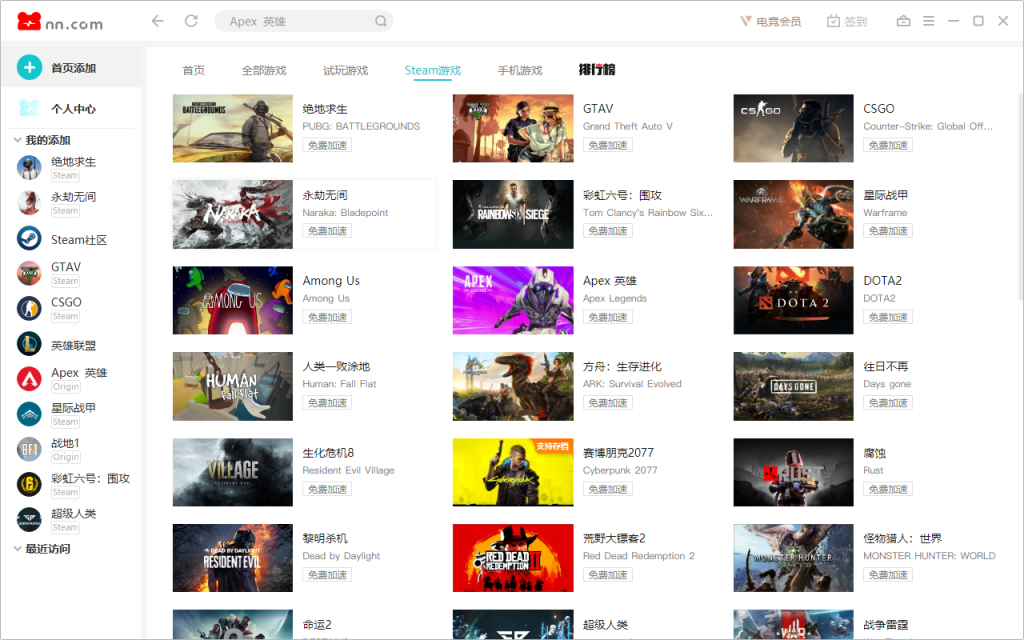Click the 怪物猎人: 世界 title
The height and width of the screenshot is (640, 1024).
[903, 538]
